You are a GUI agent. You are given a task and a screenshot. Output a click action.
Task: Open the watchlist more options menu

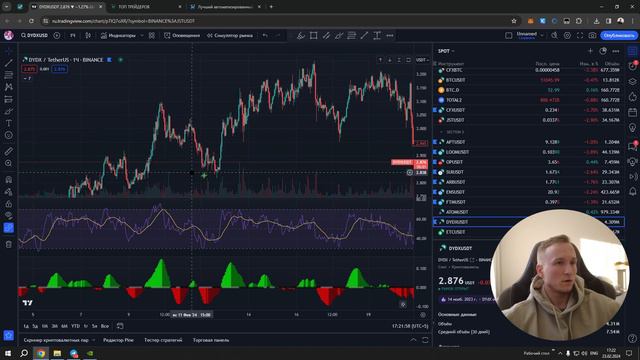pyautogui.click(x=616, y=51)
